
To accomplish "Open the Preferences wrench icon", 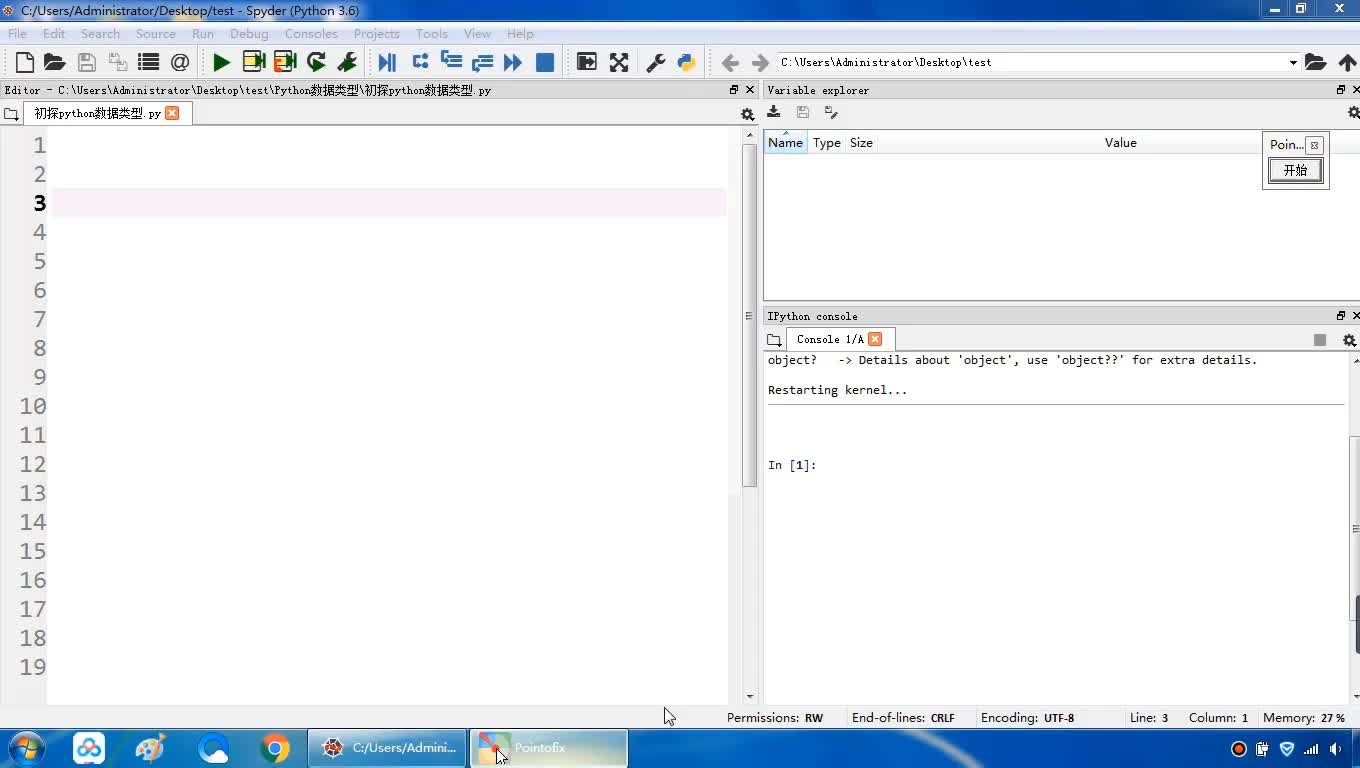I will point(656,62).
